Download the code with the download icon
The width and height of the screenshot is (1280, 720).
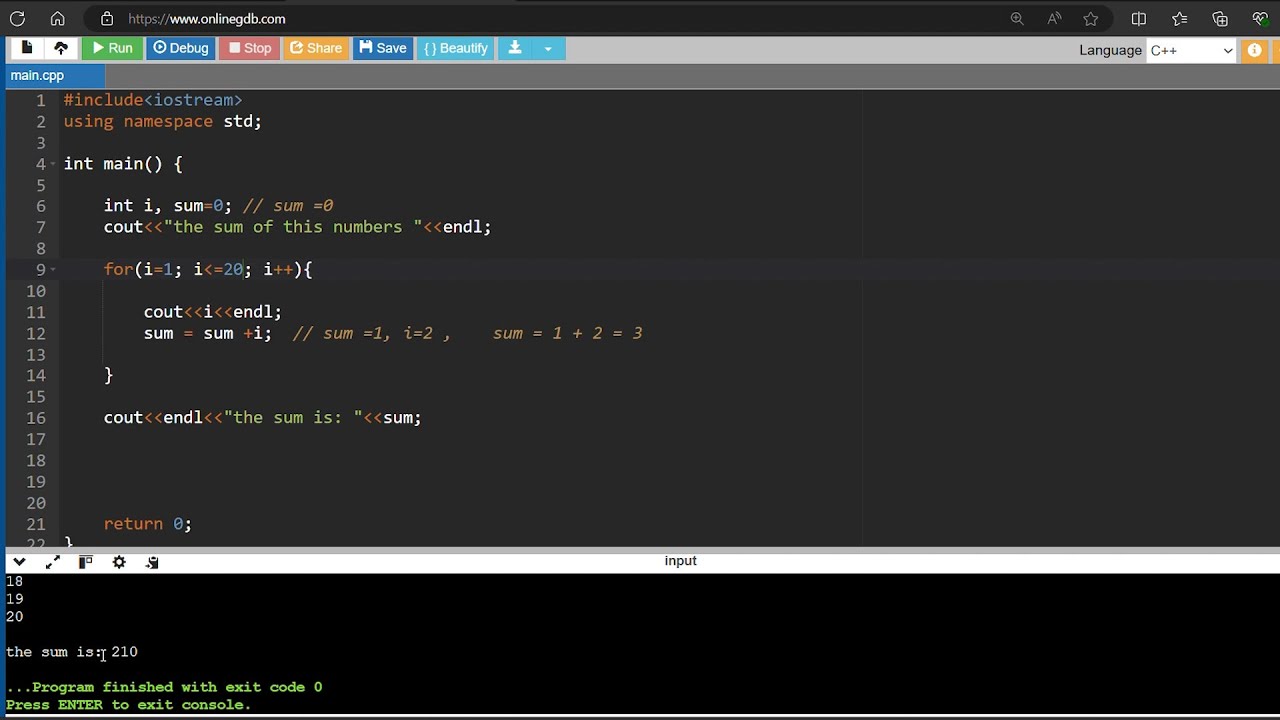pyautogui.click(x=515, y=48)
